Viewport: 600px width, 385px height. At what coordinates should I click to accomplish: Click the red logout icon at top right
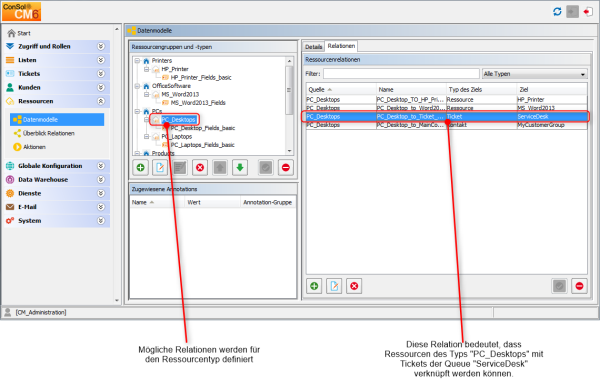tap(587, 11)
